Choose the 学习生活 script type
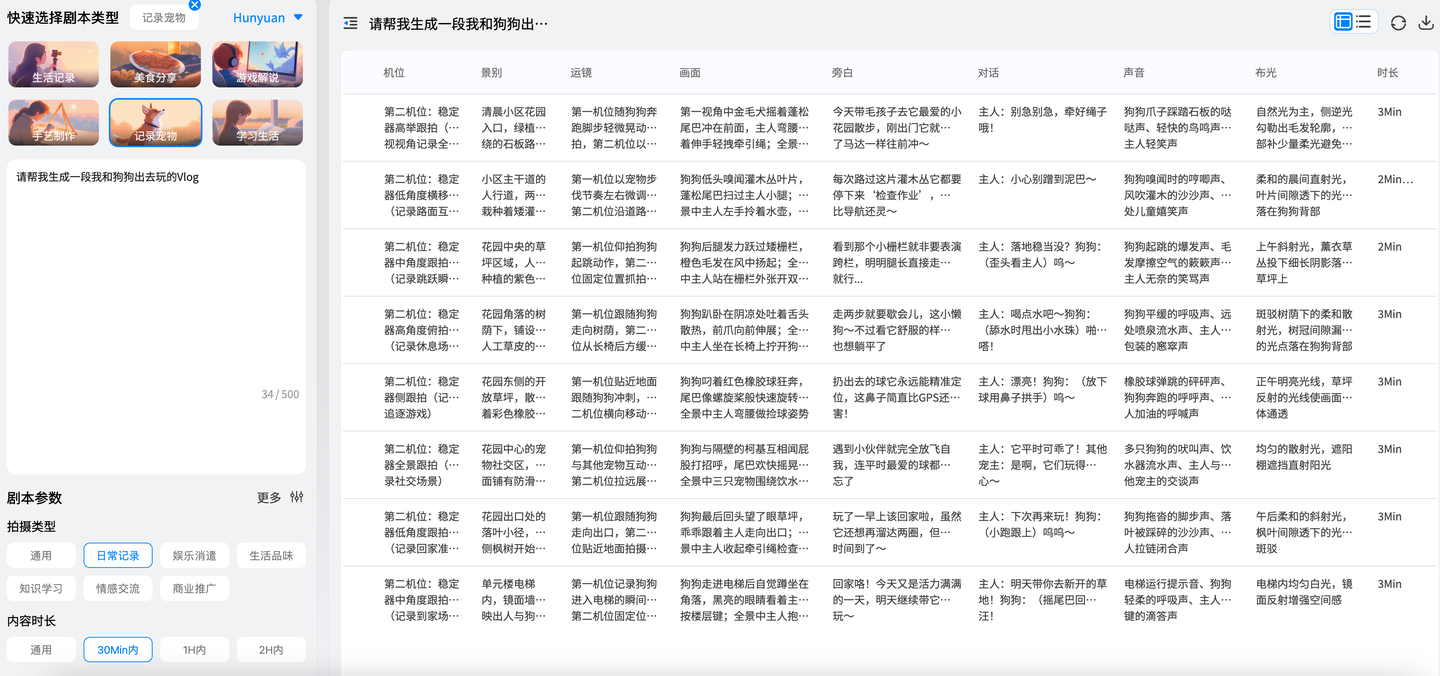1440x676 pixels. pos(258,122)
